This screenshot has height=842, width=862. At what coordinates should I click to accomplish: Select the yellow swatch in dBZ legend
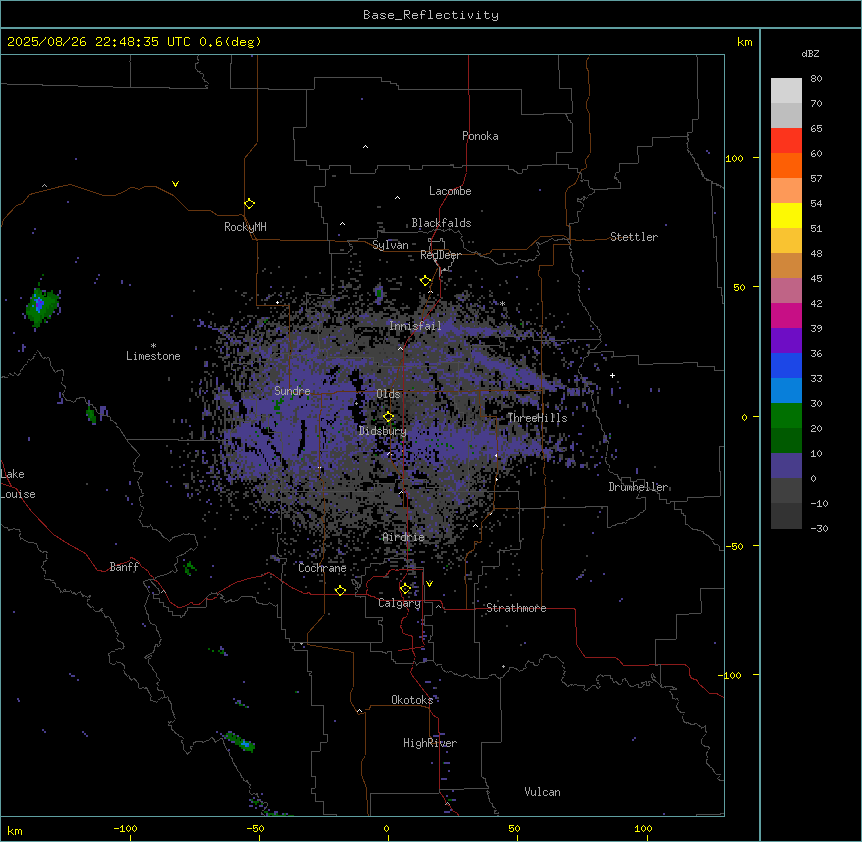(x=786, y=215)
